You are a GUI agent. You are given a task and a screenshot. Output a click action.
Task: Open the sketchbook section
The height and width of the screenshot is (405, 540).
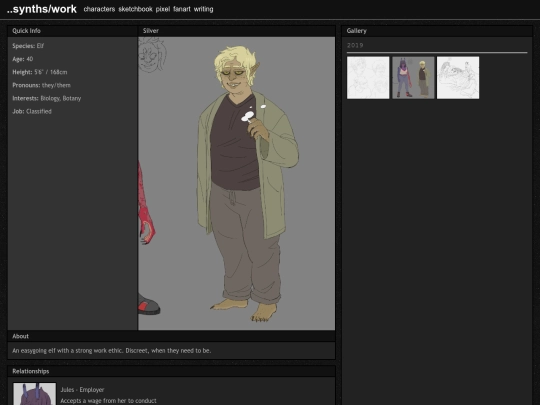click(135, 9)
